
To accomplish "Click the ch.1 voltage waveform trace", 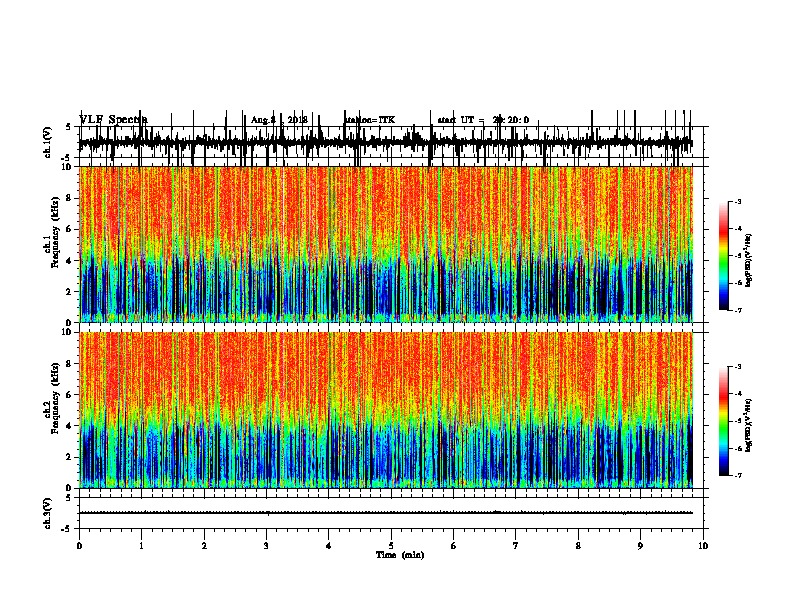I will [x=386, y=142].
